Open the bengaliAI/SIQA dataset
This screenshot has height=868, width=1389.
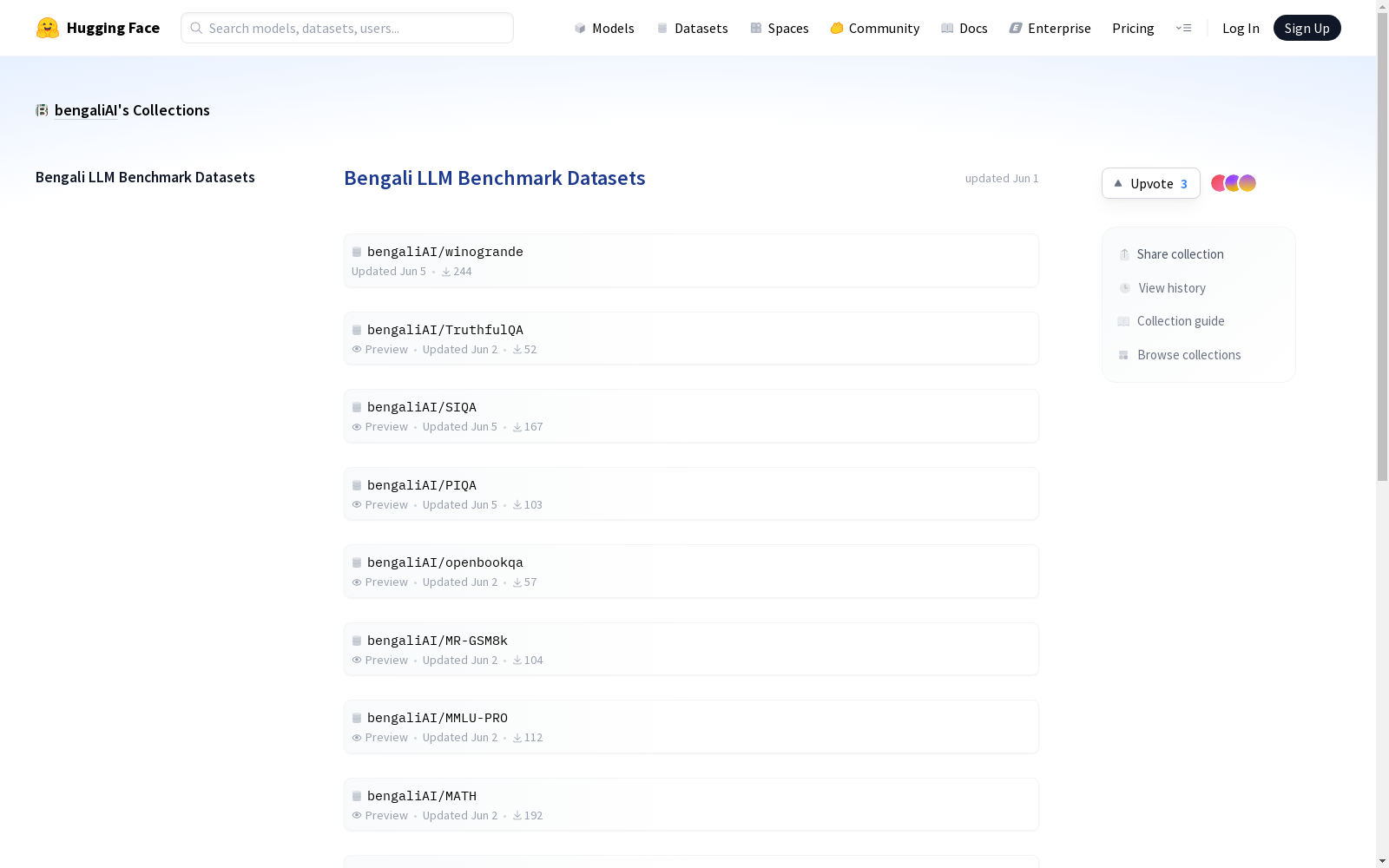click(x=691, y=416)
